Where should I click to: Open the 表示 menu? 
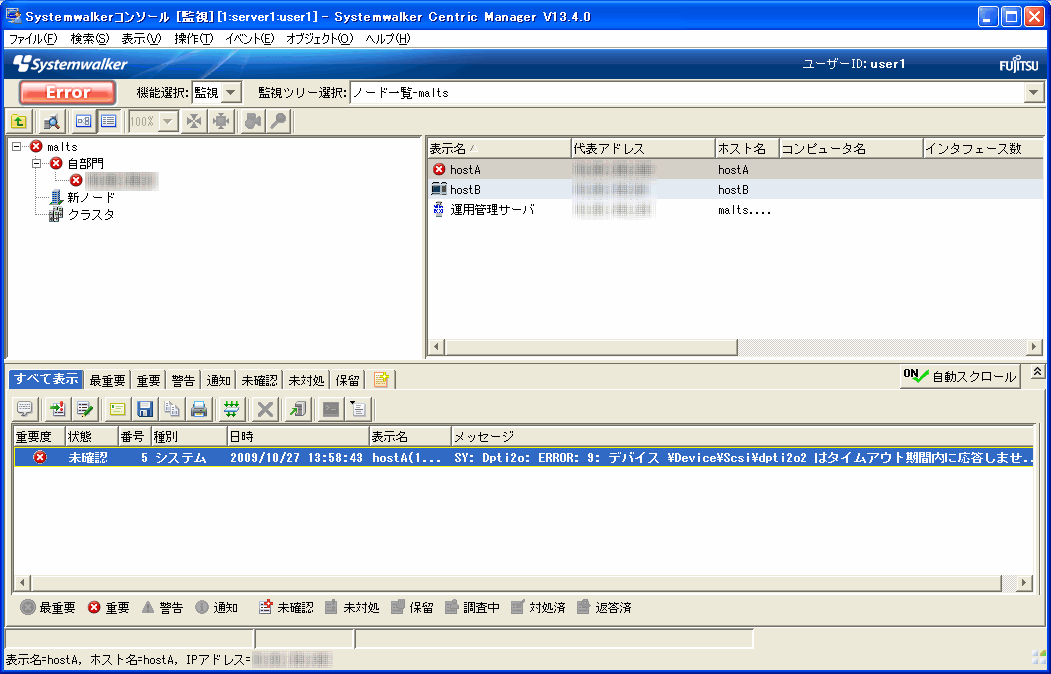coord(141,39)
